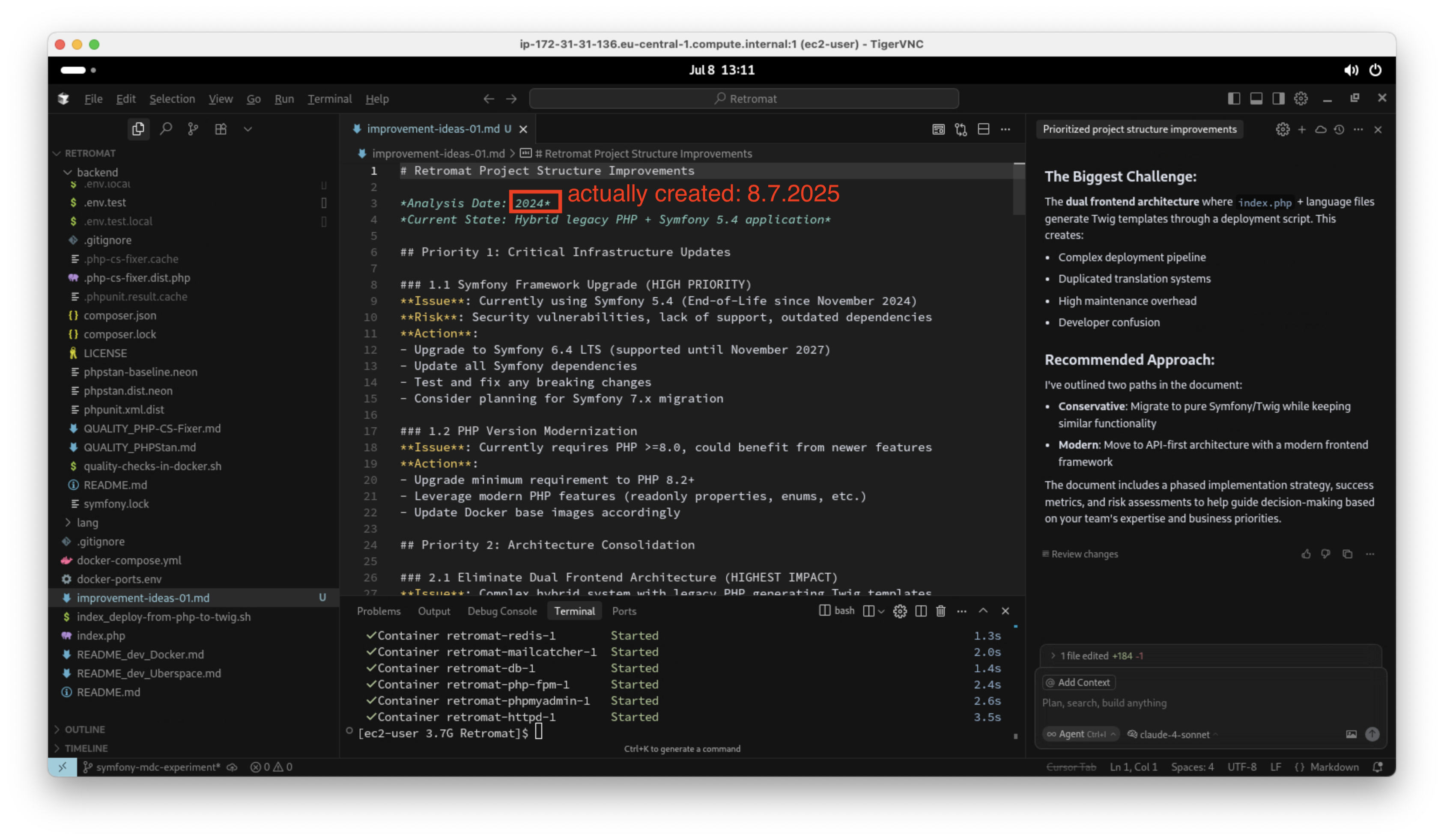Copy chat response with copy icon

tap(1347, 554)
